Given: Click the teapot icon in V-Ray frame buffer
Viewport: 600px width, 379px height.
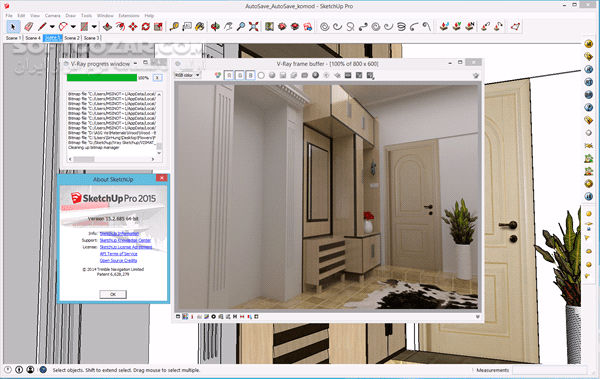Looking at the screenshot, I should coord(476,75).
